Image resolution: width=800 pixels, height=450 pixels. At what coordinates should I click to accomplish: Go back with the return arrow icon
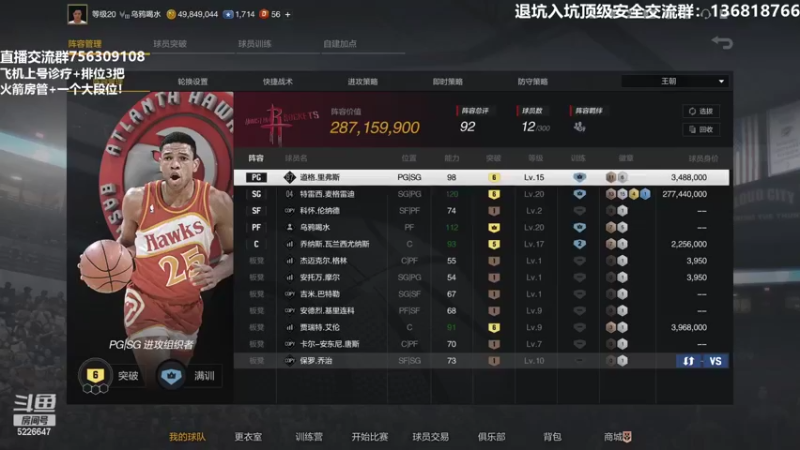click(722, 42)
